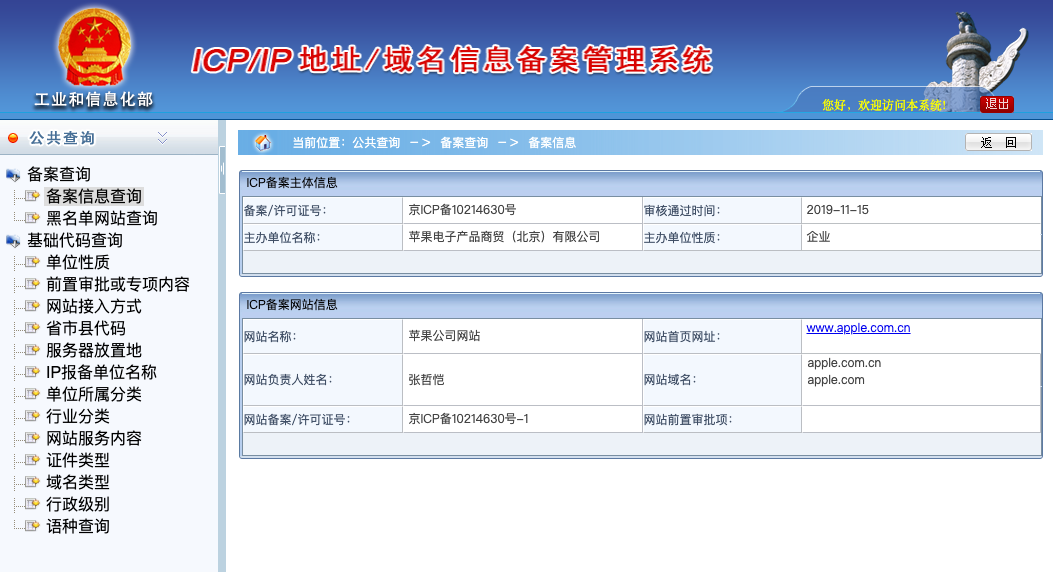Click the 您好，欢迎访问本系统! greeting
1053x572 pixels.
pyautogui.click(x=884, y=105)
